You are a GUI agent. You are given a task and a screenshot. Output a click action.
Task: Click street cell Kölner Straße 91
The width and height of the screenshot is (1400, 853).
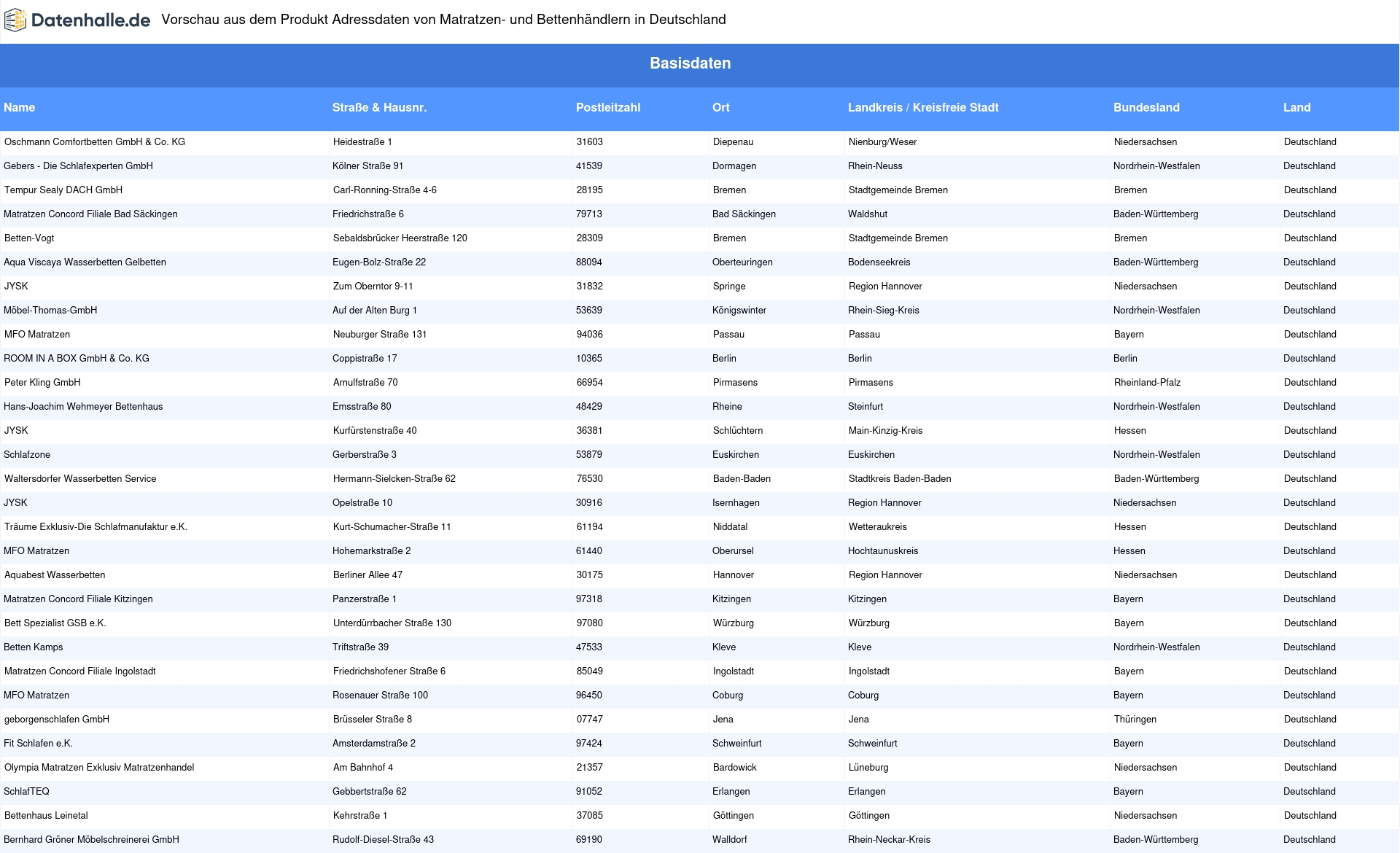click(368, 166)
